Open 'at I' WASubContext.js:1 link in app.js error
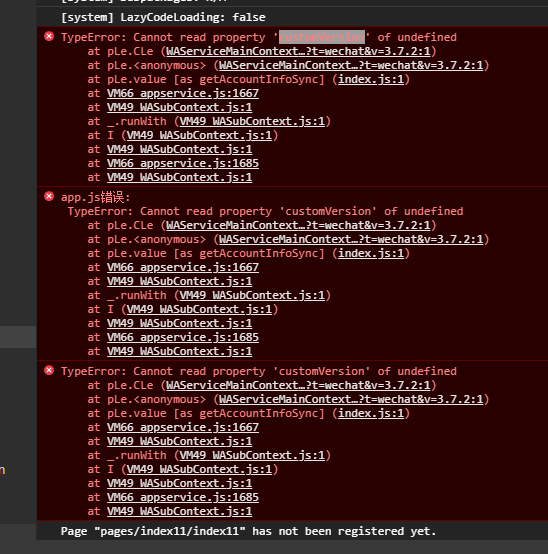The width and height of the screenshot is (548, 554). 199,309
